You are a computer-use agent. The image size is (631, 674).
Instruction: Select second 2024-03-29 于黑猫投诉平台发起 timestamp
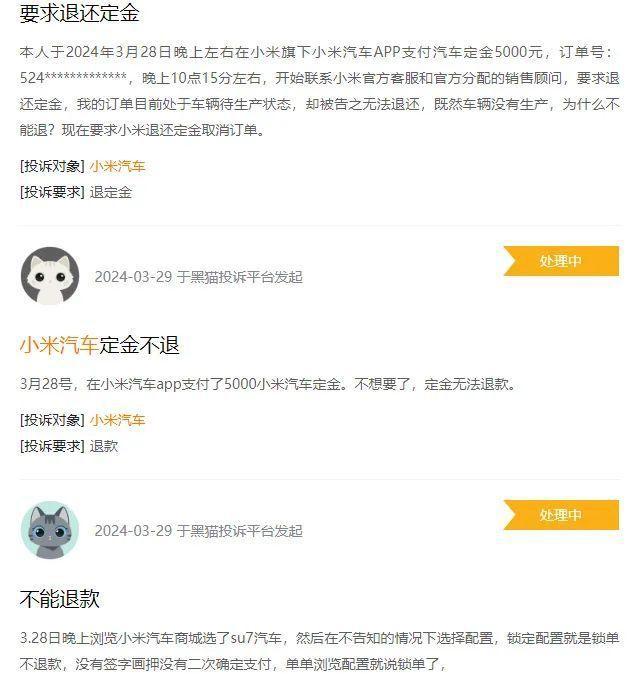pyautogui.click(x=199, y=531)
